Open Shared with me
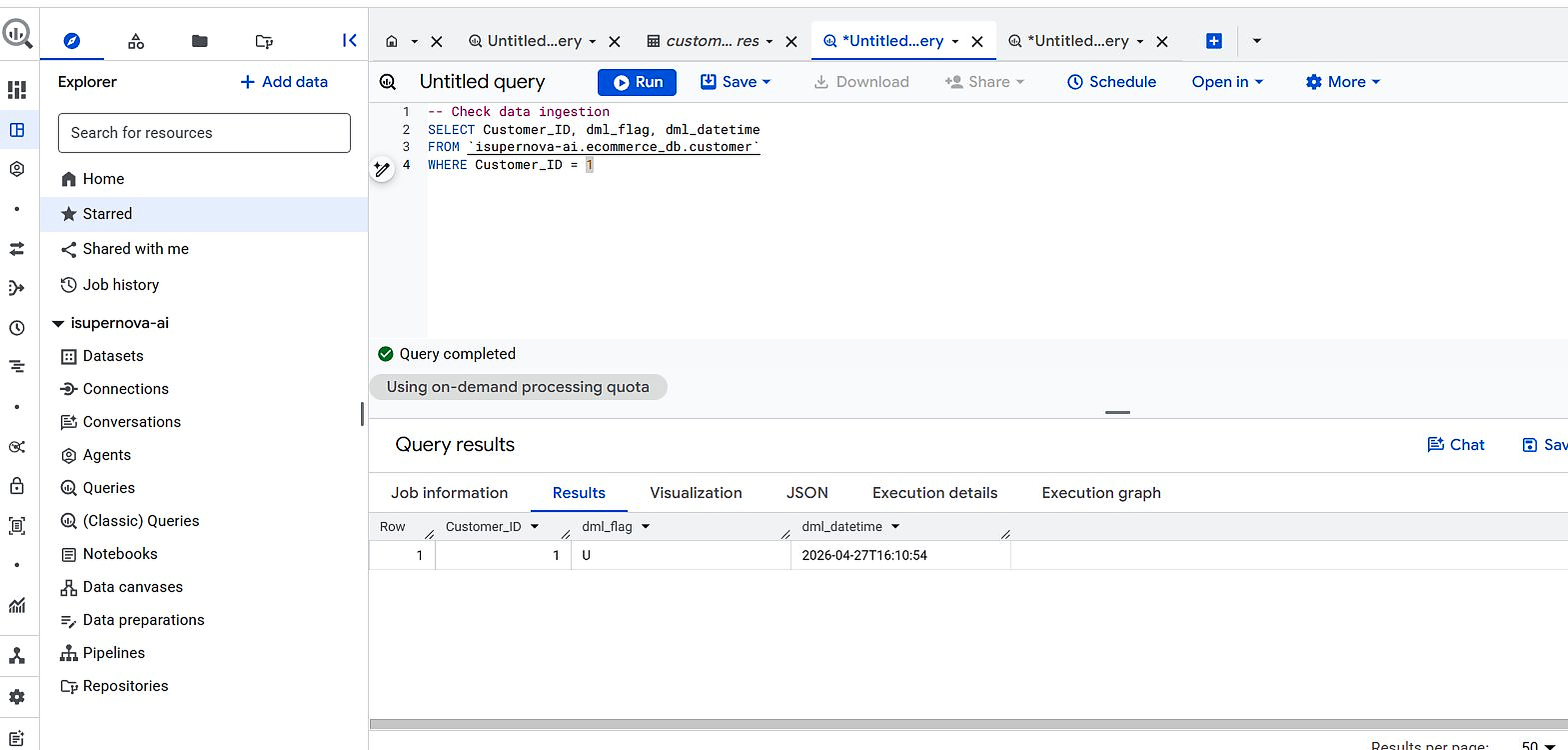Image resolution: width=1568 pixels, height=750 pixels. pos(135,248)
